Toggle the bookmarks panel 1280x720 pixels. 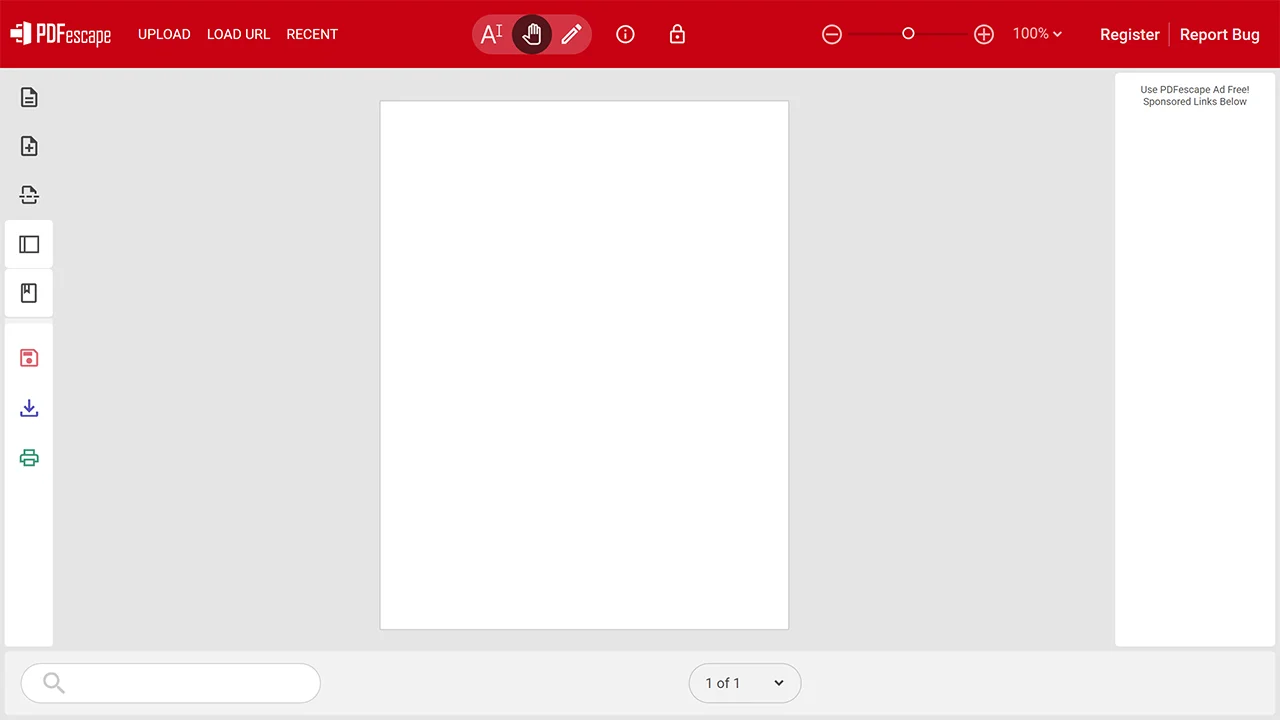pyautogui.click(x=29, y=293)
